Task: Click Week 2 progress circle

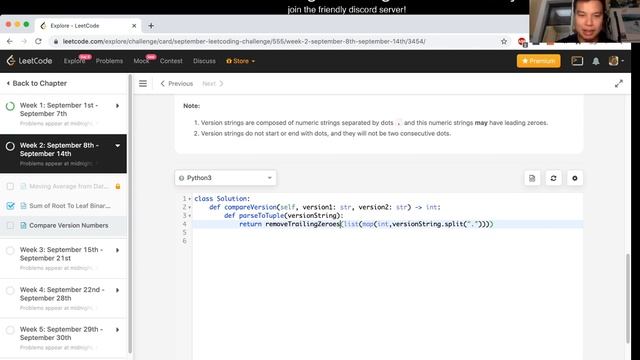Action: 10,146
